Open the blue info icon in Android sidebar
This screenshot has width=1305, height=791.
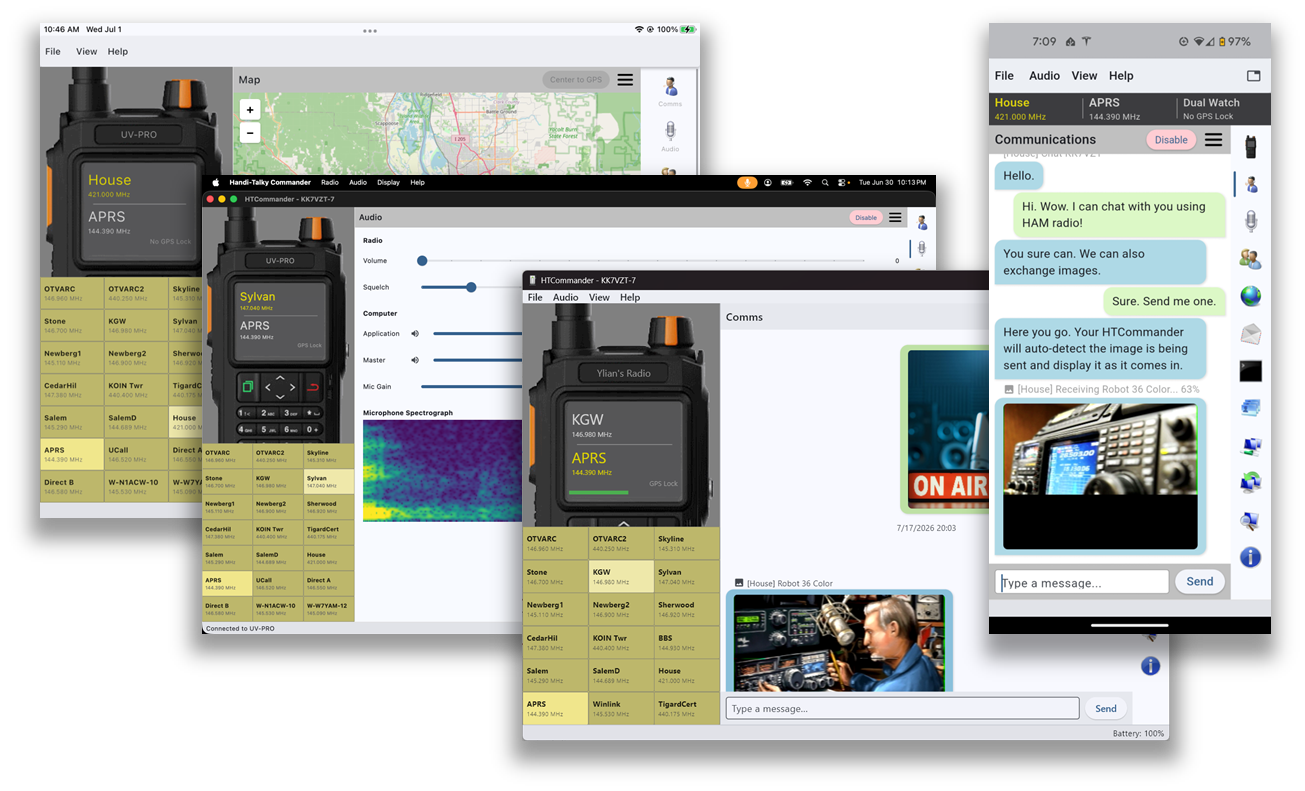pos(1250,558)
